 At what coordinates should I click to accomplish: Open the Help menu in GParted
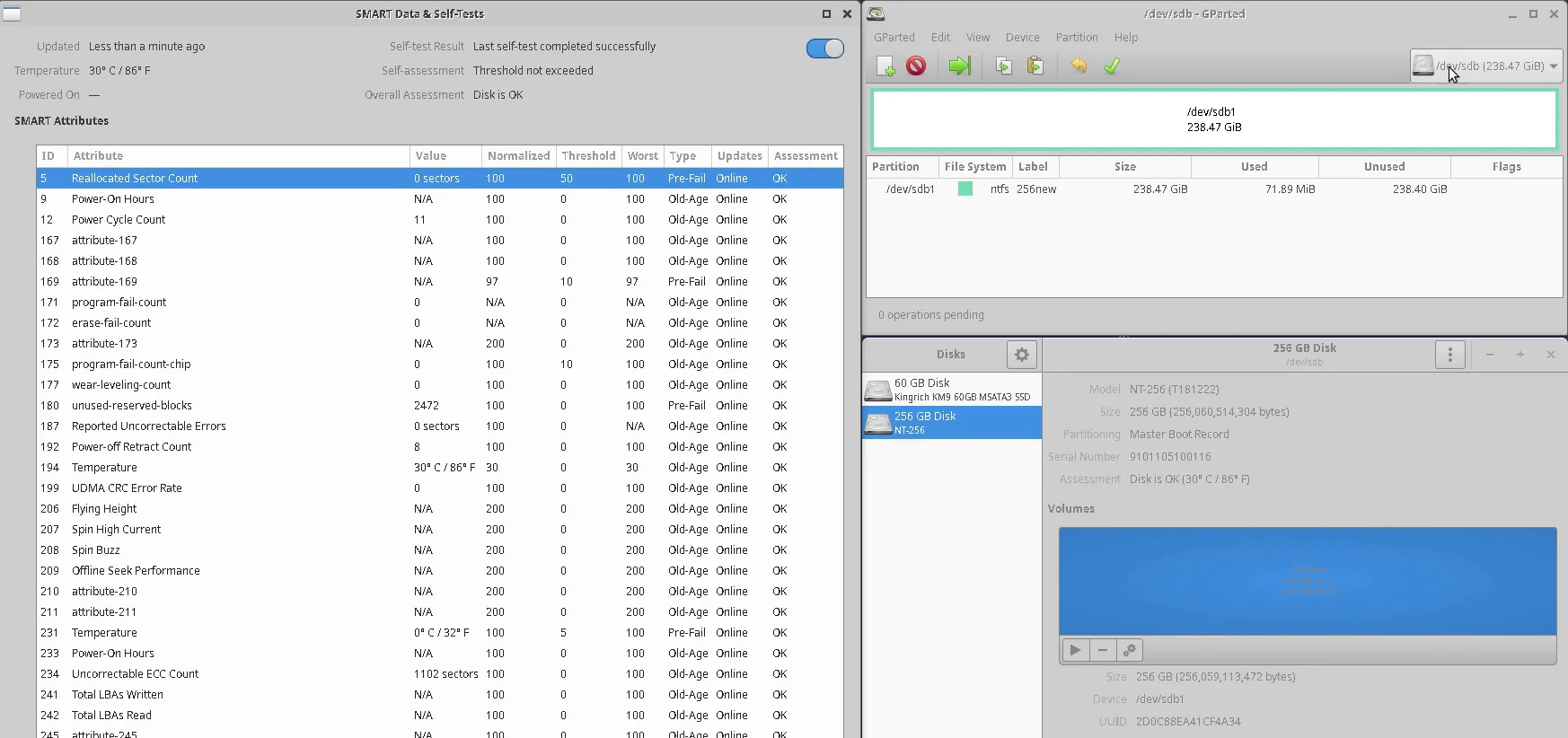pyautogui.click(x=1126, y=38)
